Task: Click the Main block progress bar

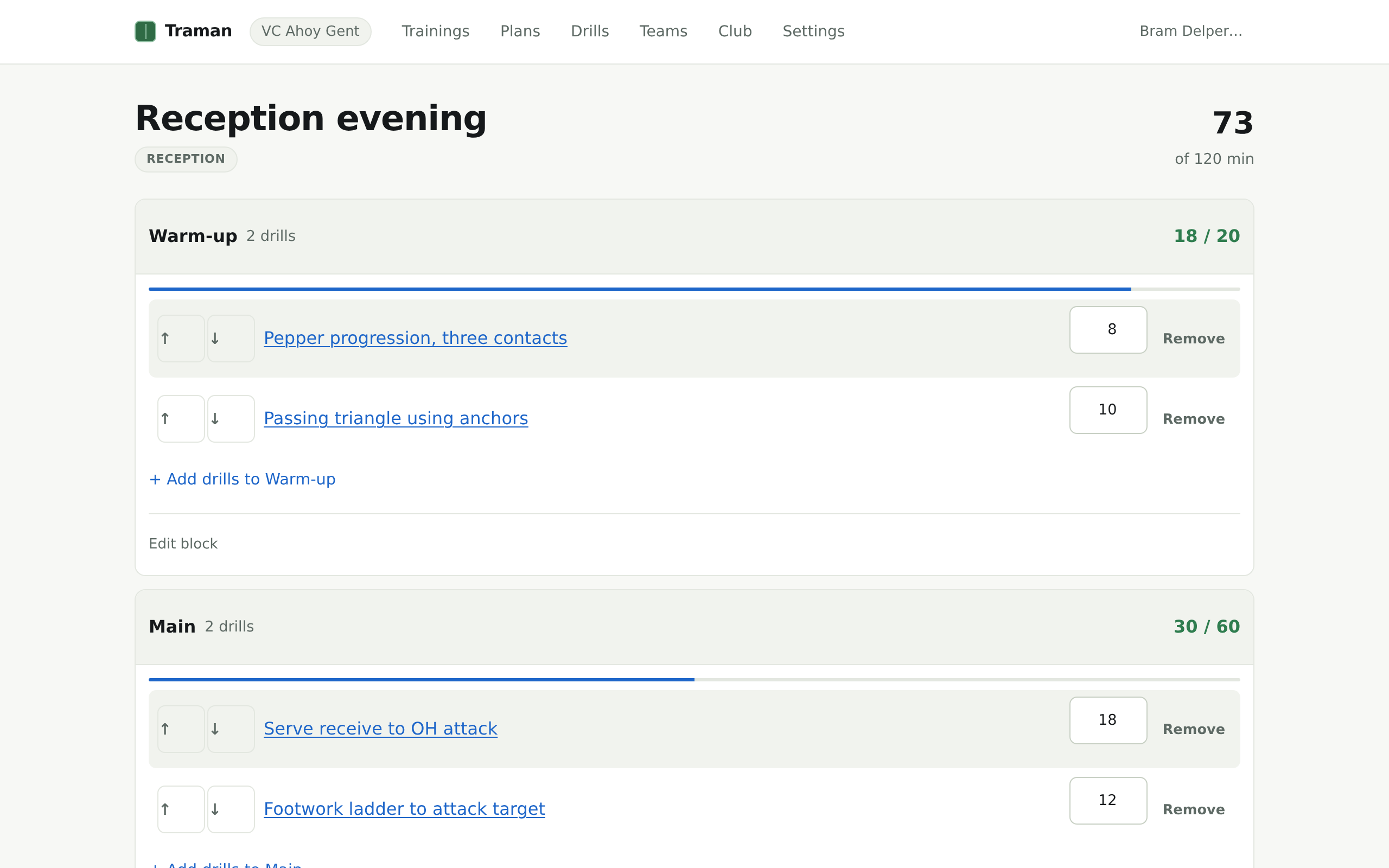Action: click(x=694, y=680)
